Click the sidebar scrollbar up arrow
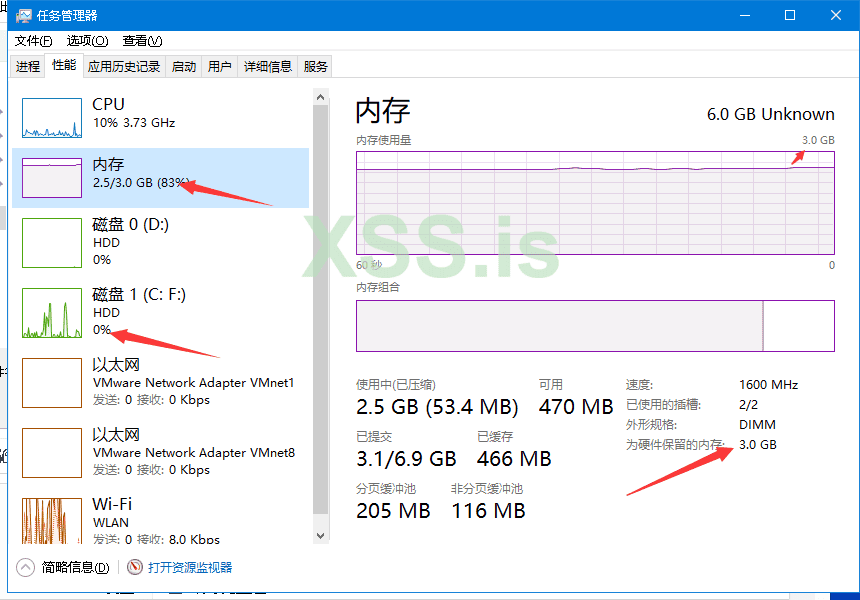The image size is (860, 600). point(320,98)
